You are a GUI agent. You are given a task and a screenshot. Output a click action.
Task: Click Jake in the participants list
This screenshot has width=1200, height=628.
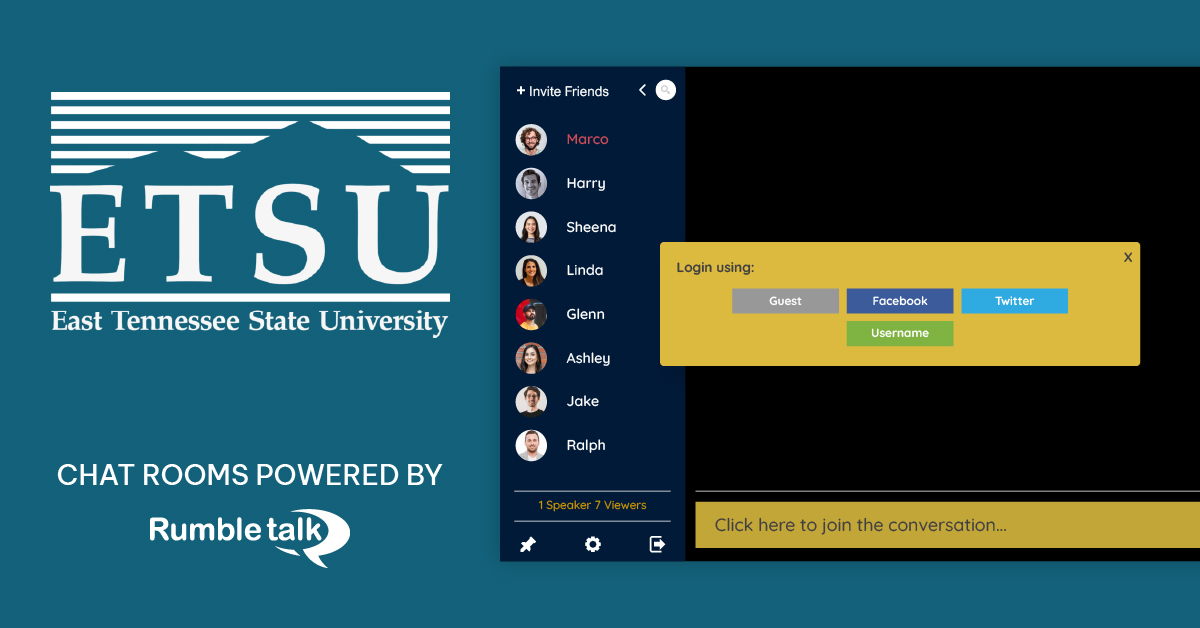click(x=582, y=402)
